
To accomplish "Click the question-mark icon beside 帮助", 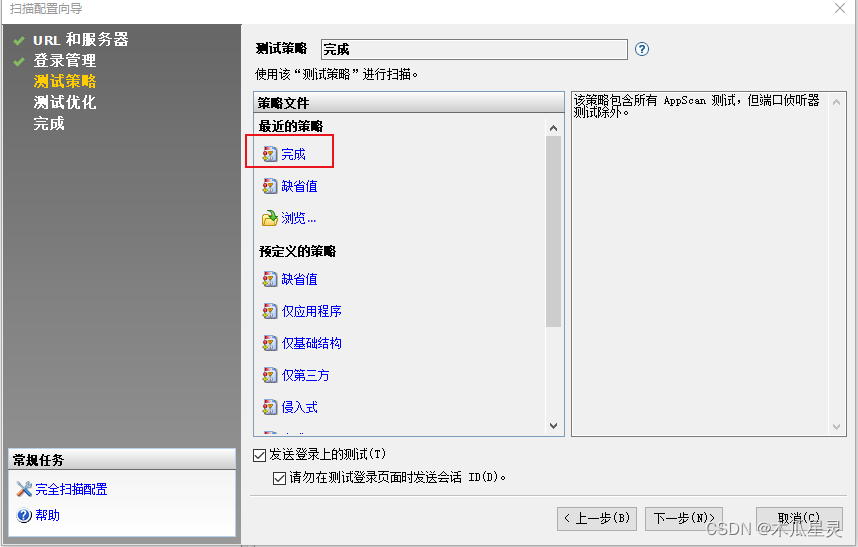I will click(24, 515).
